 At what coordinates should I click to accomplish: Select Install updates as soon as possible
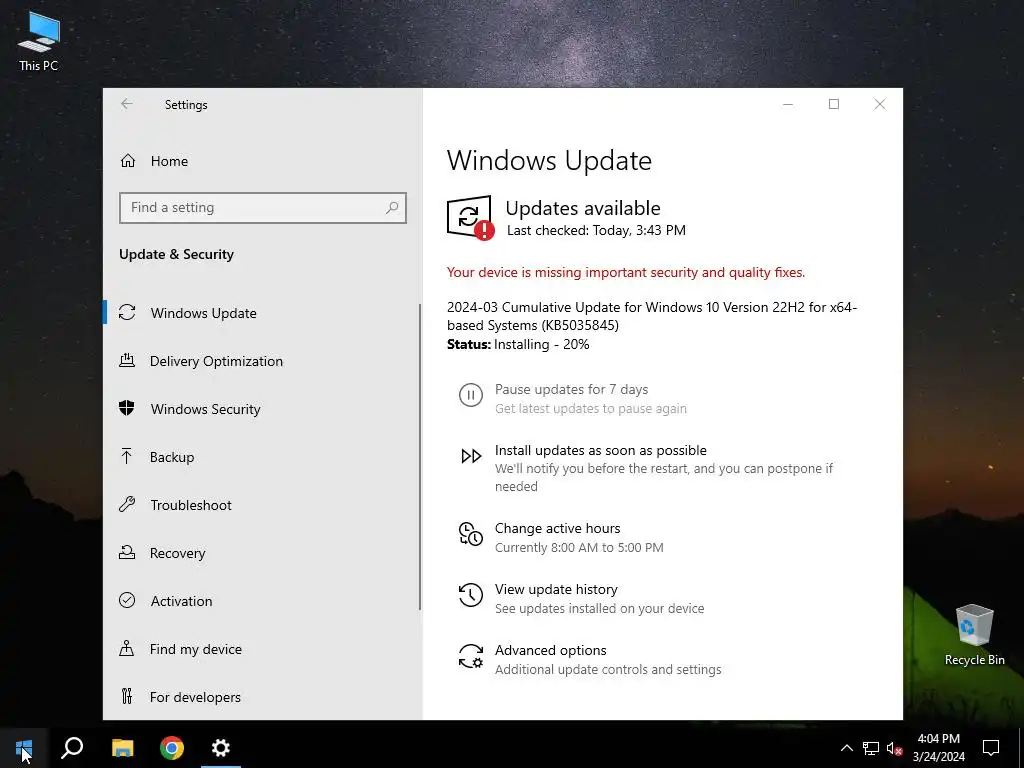601,451
